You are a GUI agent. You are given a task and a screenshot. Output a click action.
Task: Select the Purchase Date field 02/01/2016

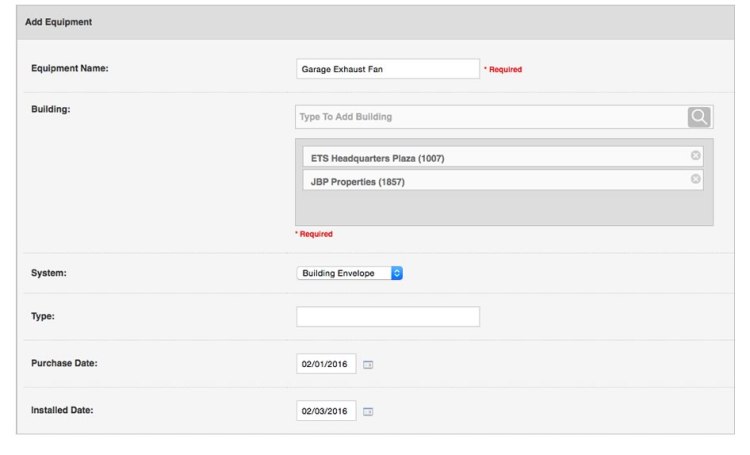tap(326, 365)
